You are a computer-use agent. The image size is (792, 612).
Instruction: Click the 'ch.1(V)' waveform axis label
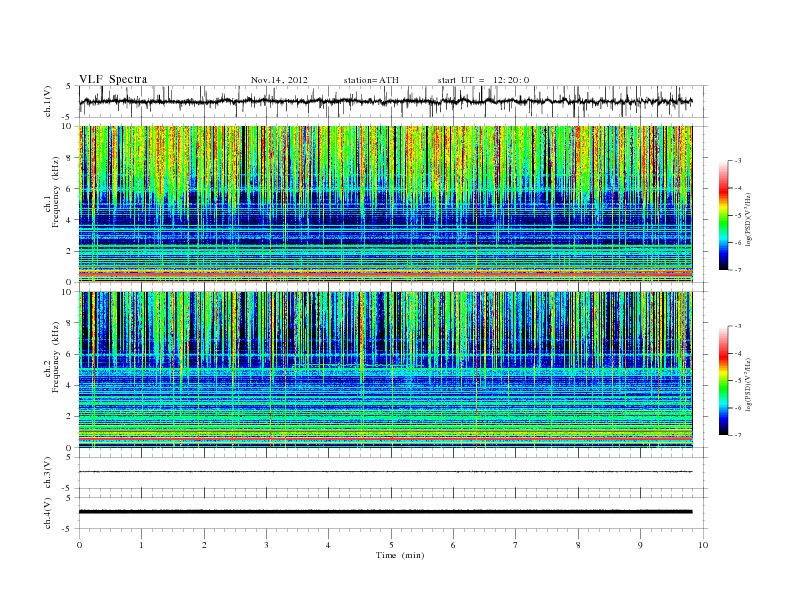(48, 101)
